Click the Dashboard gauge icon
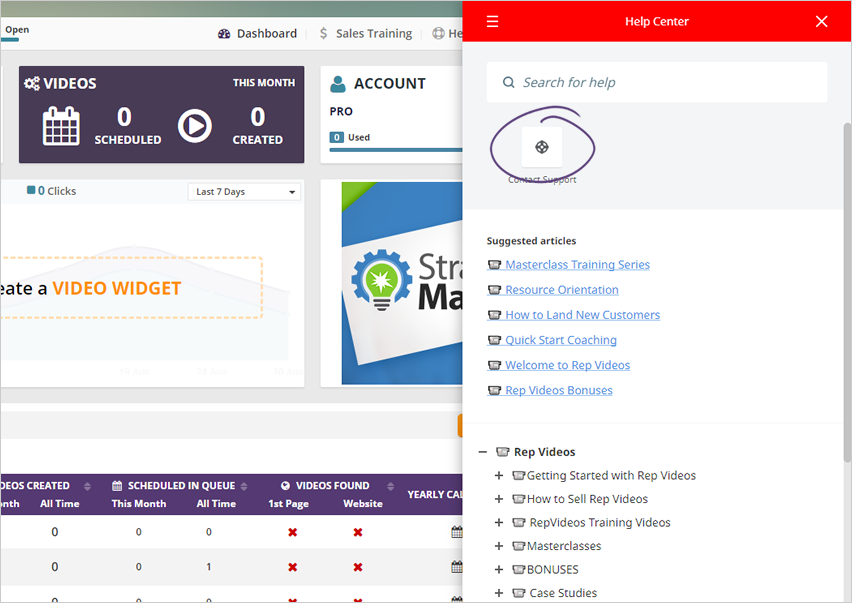 (224, 33)
